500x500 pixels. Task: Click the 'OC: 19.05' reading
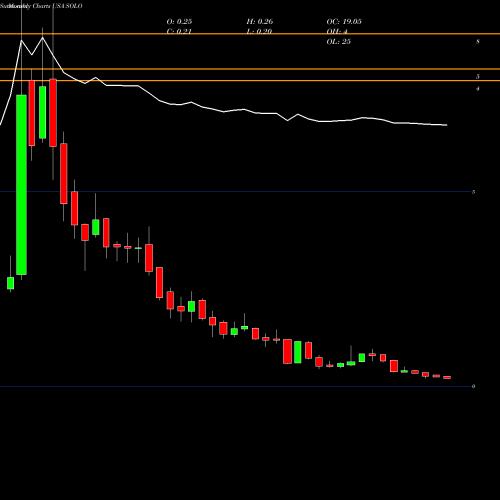click(344, 21)
